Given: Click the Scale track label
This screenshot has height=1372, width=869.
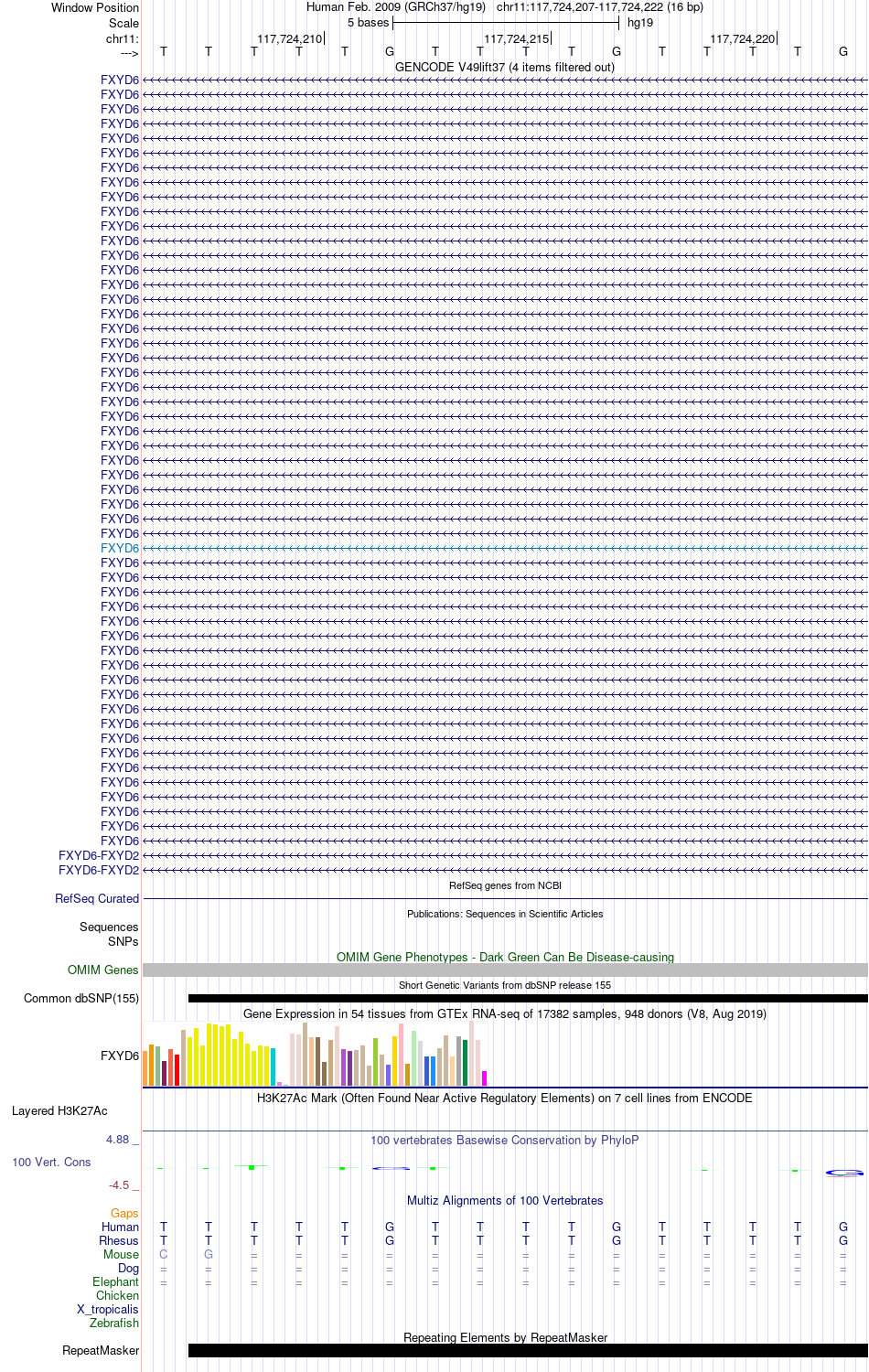Looking at the screenshot, I should click(123, 23).
